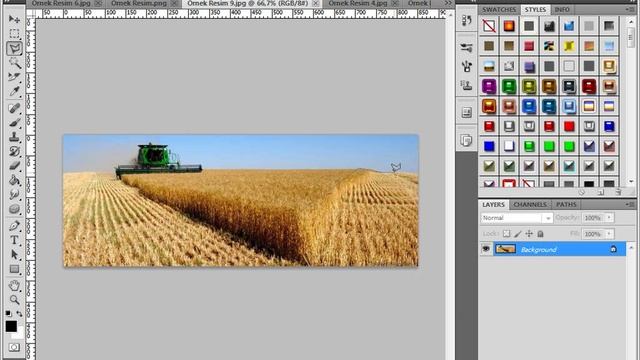Image resolution: width=640 pixels, height=360 pixels.
Task: Hide the Background layer with eye icon
Action: click(486, 249)
